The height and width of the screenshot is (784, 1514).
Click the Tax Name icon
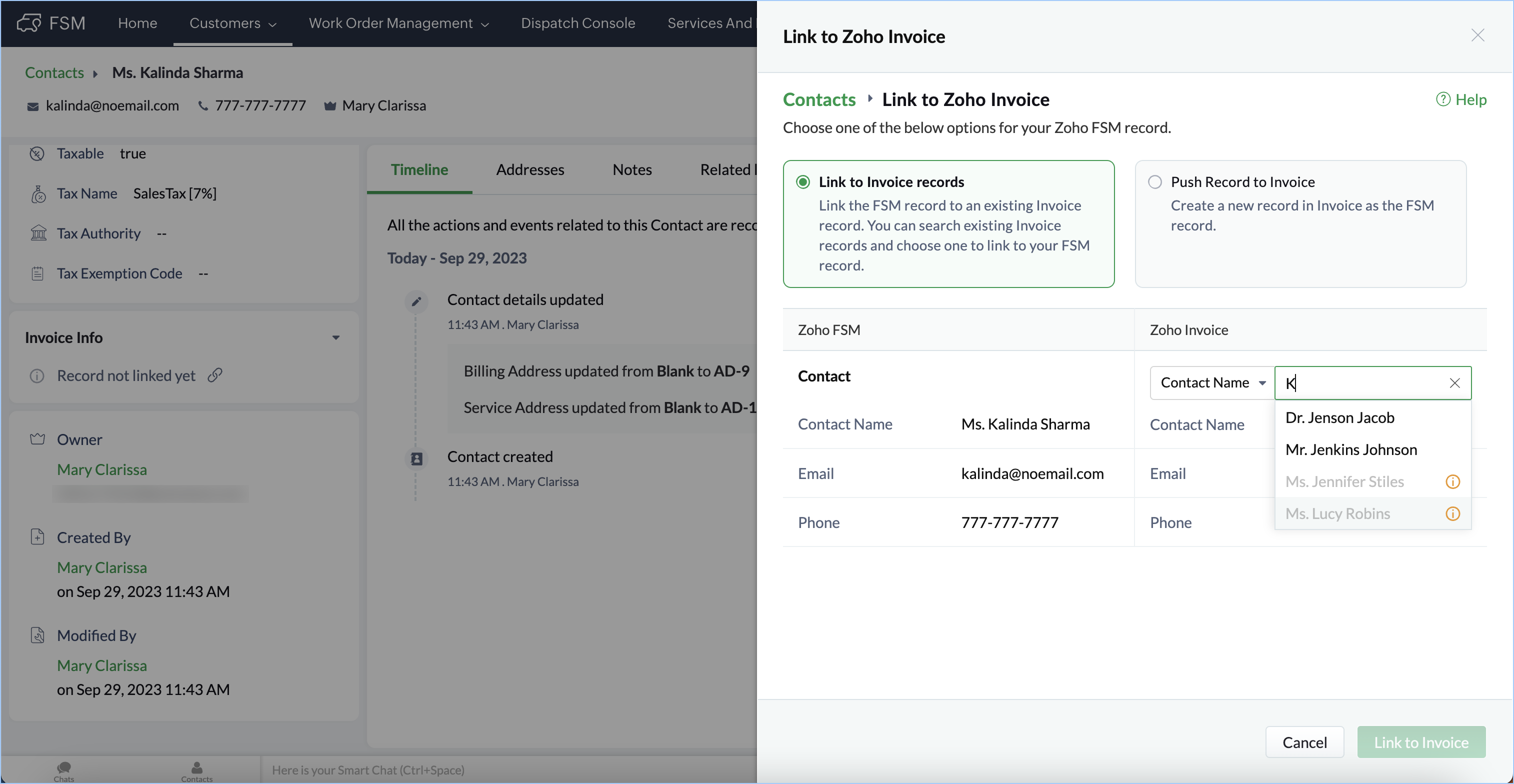(38, 194)
